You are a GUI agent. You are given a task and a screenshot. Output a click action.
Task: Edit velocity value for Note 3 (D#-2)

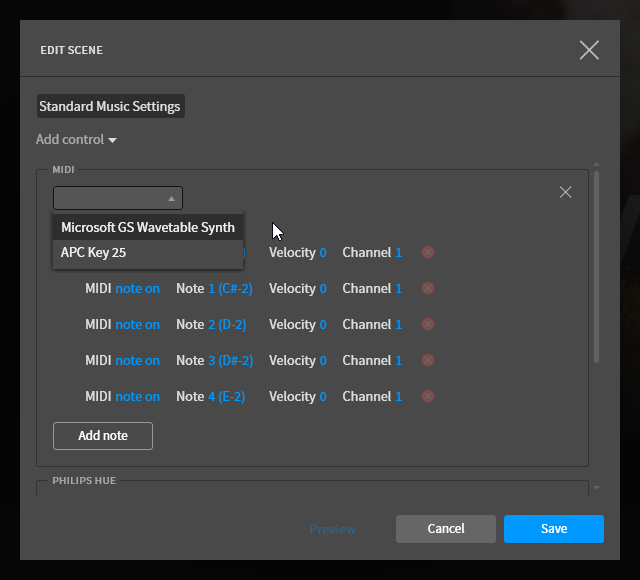[323, 360]
